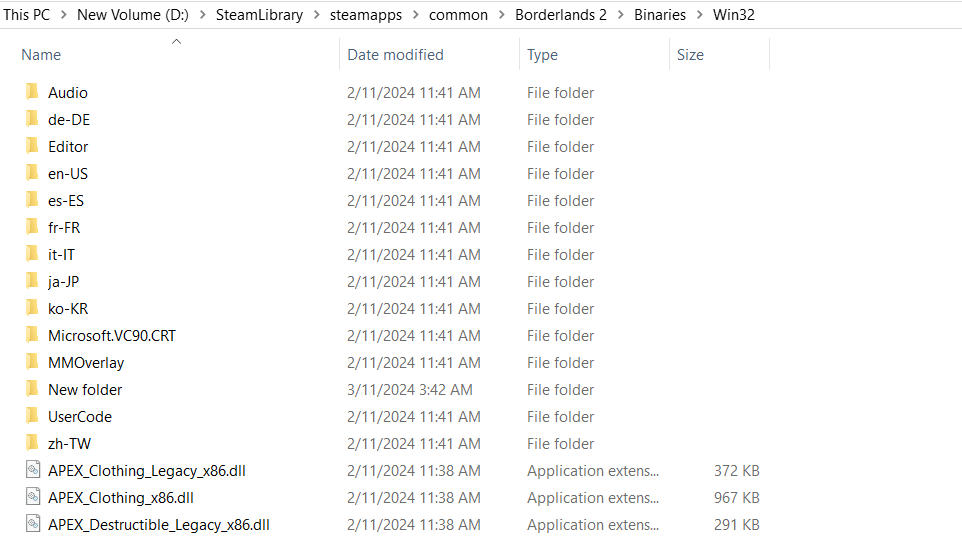
Task: Select the Audio folder name
Action: (67, 93)
